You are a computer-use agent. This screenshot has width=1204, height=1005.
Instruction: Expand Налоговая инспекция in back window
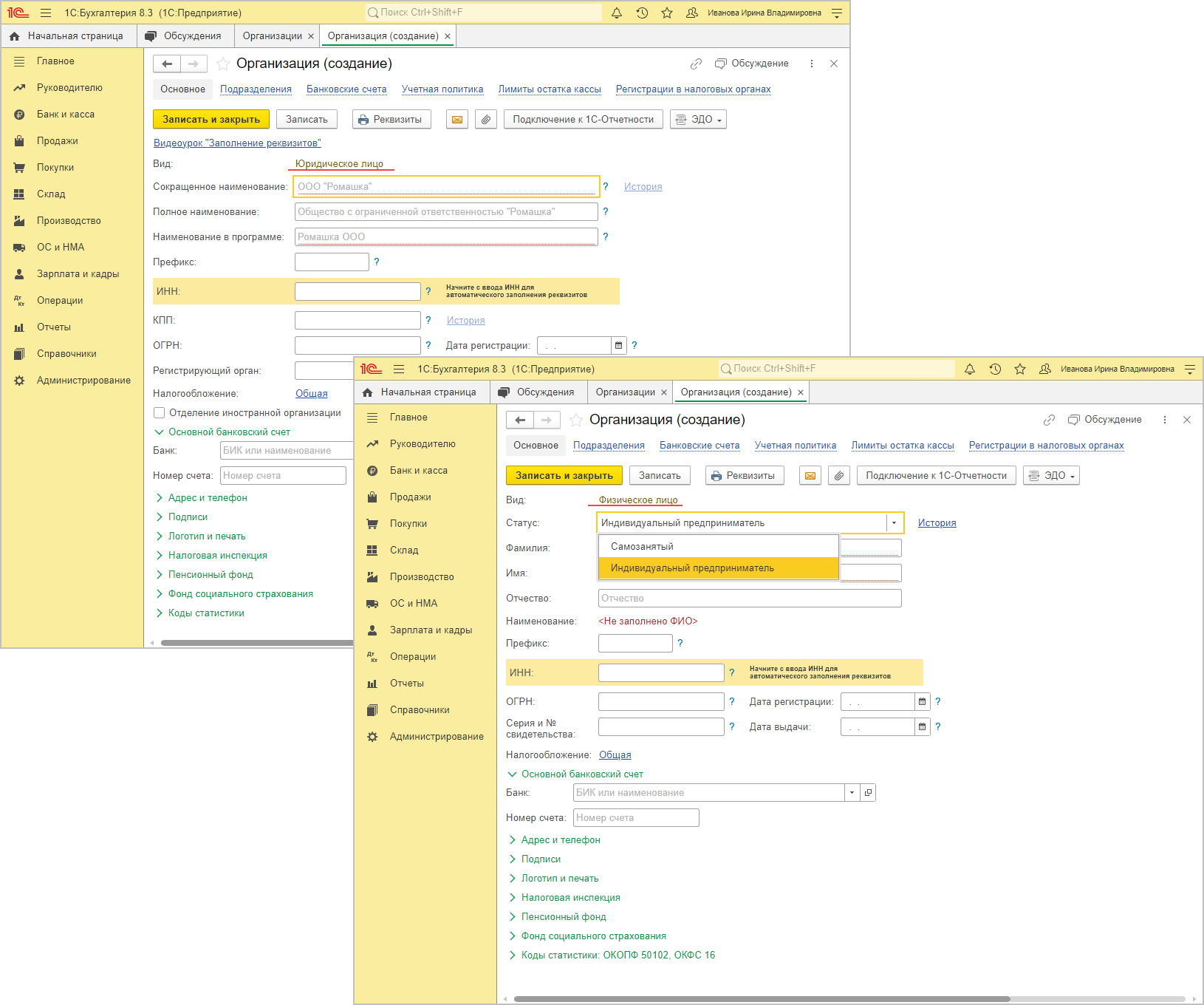tap(217, 555)
